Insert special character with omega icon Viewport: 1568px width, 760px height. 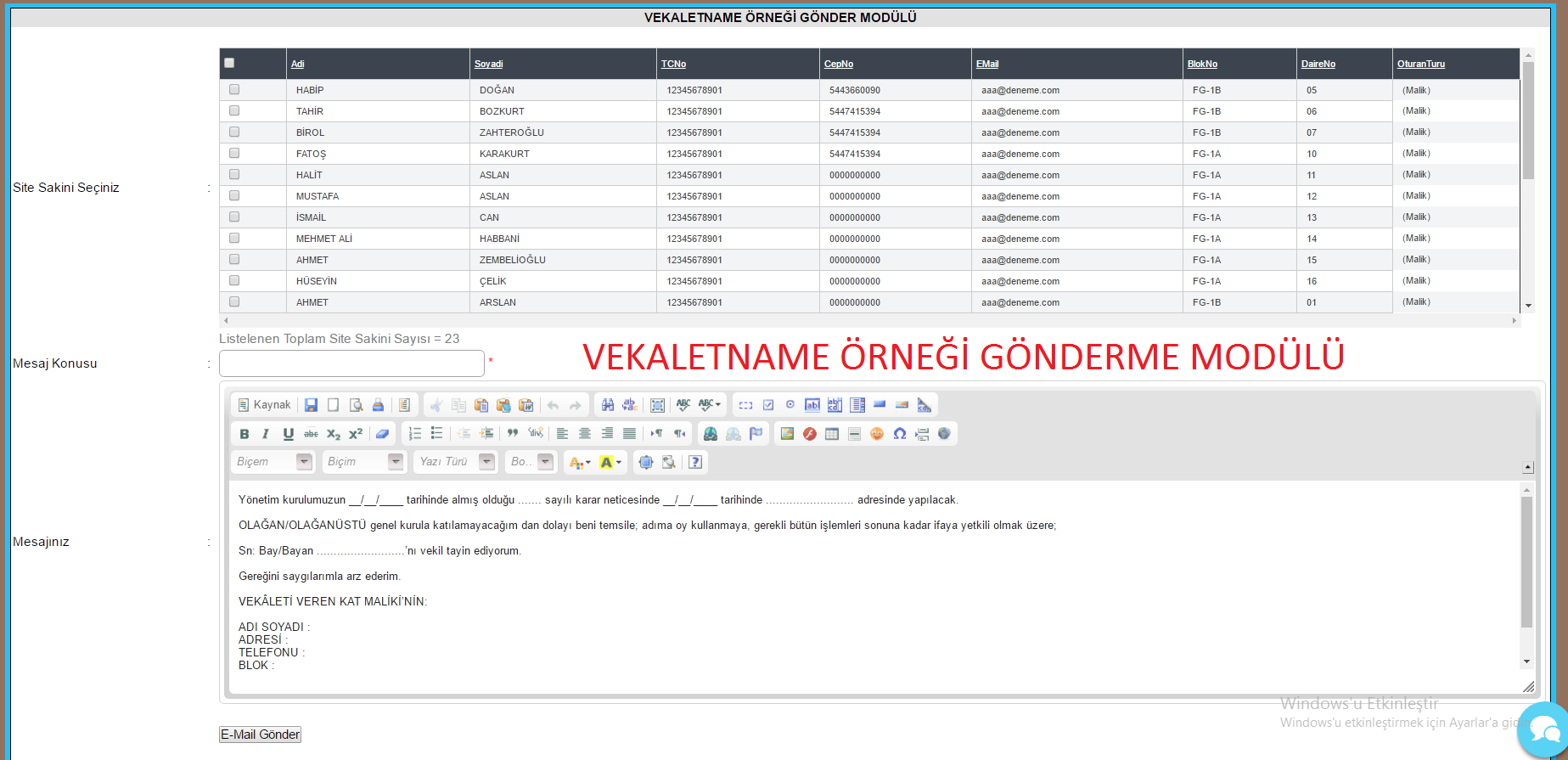[x=899, y=434]
